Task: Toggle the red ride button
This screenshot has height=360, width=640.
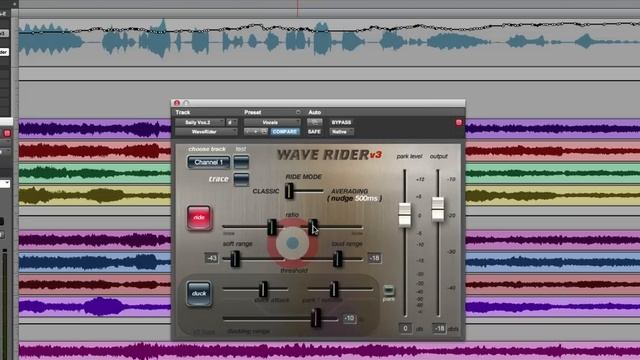Action: [x=199, y=218]
